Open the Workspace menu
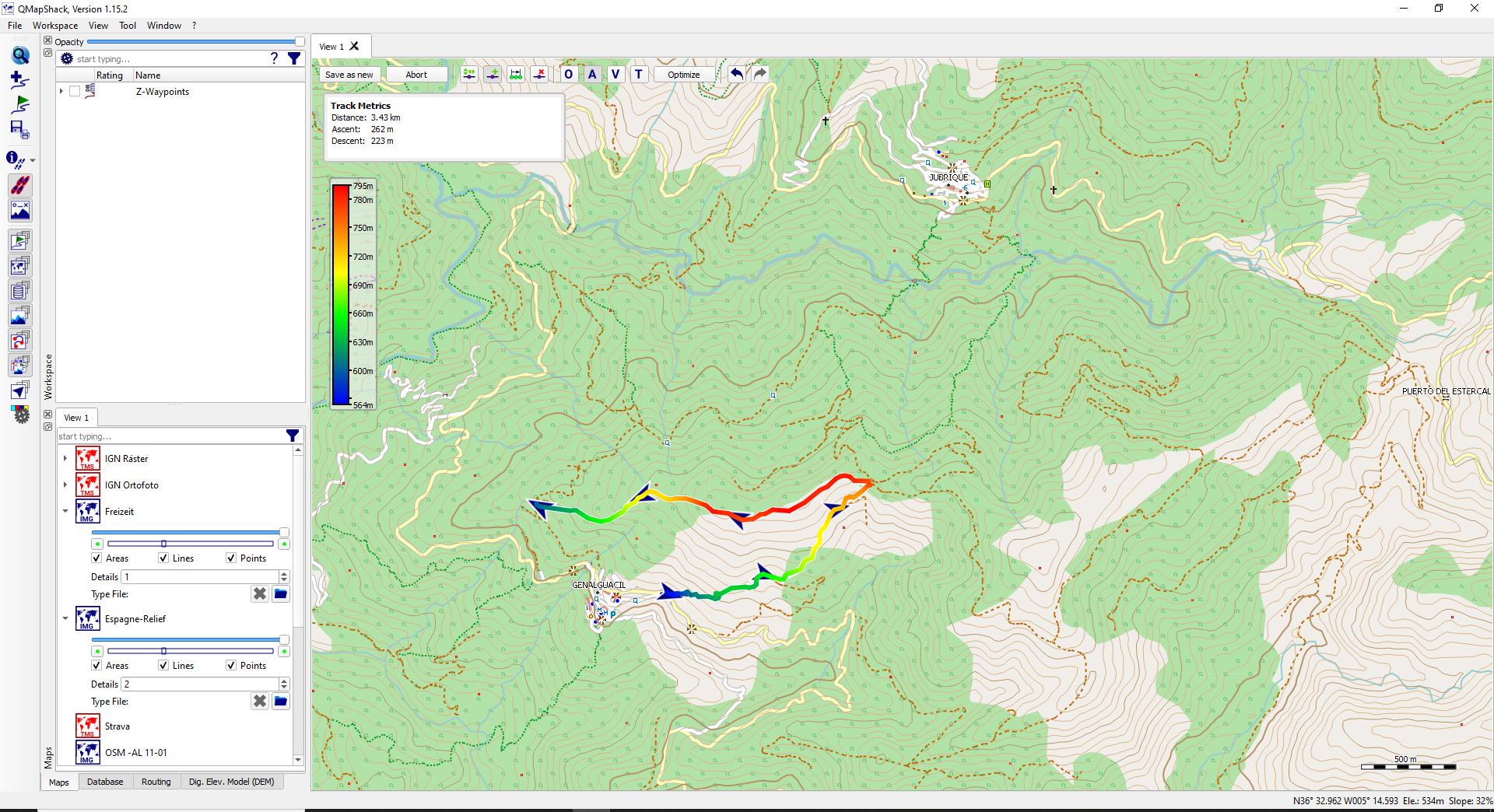Image resolution: width=1494 pixels, height=812 pixels. [54, 25]
